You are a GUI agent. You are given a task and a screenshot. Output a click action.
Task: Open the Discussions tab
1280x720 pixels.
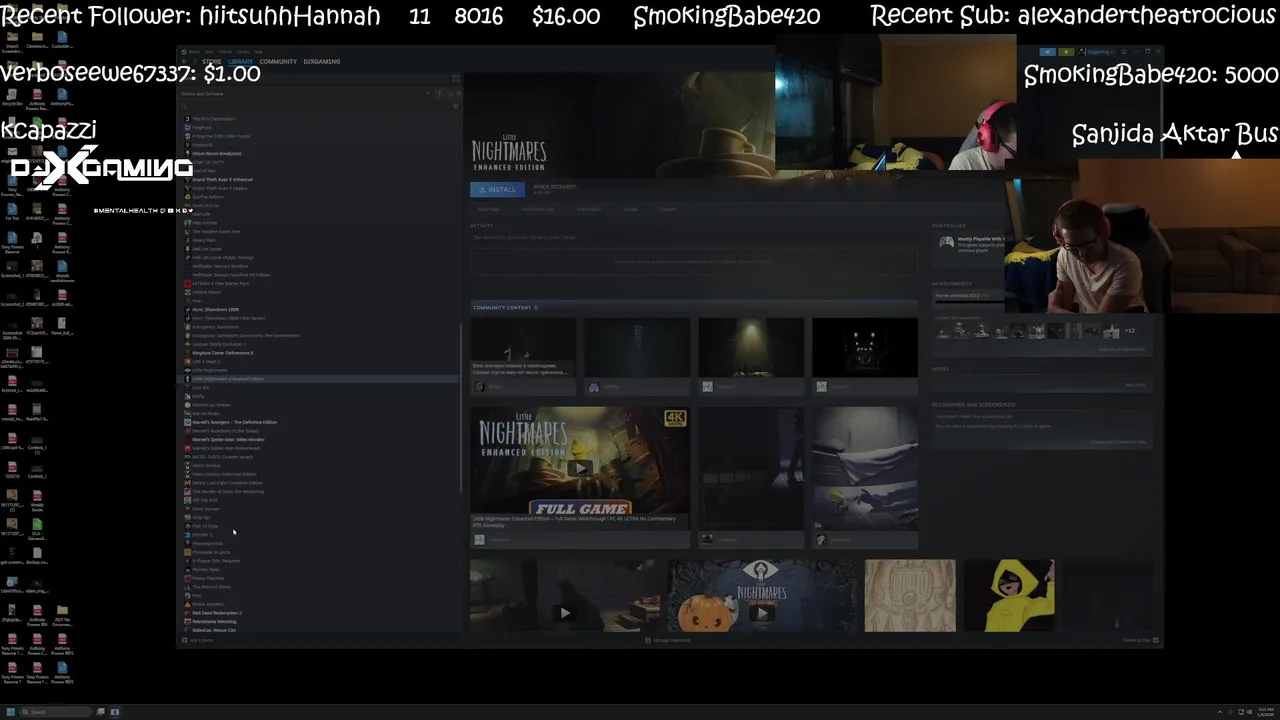click(589, 209)
